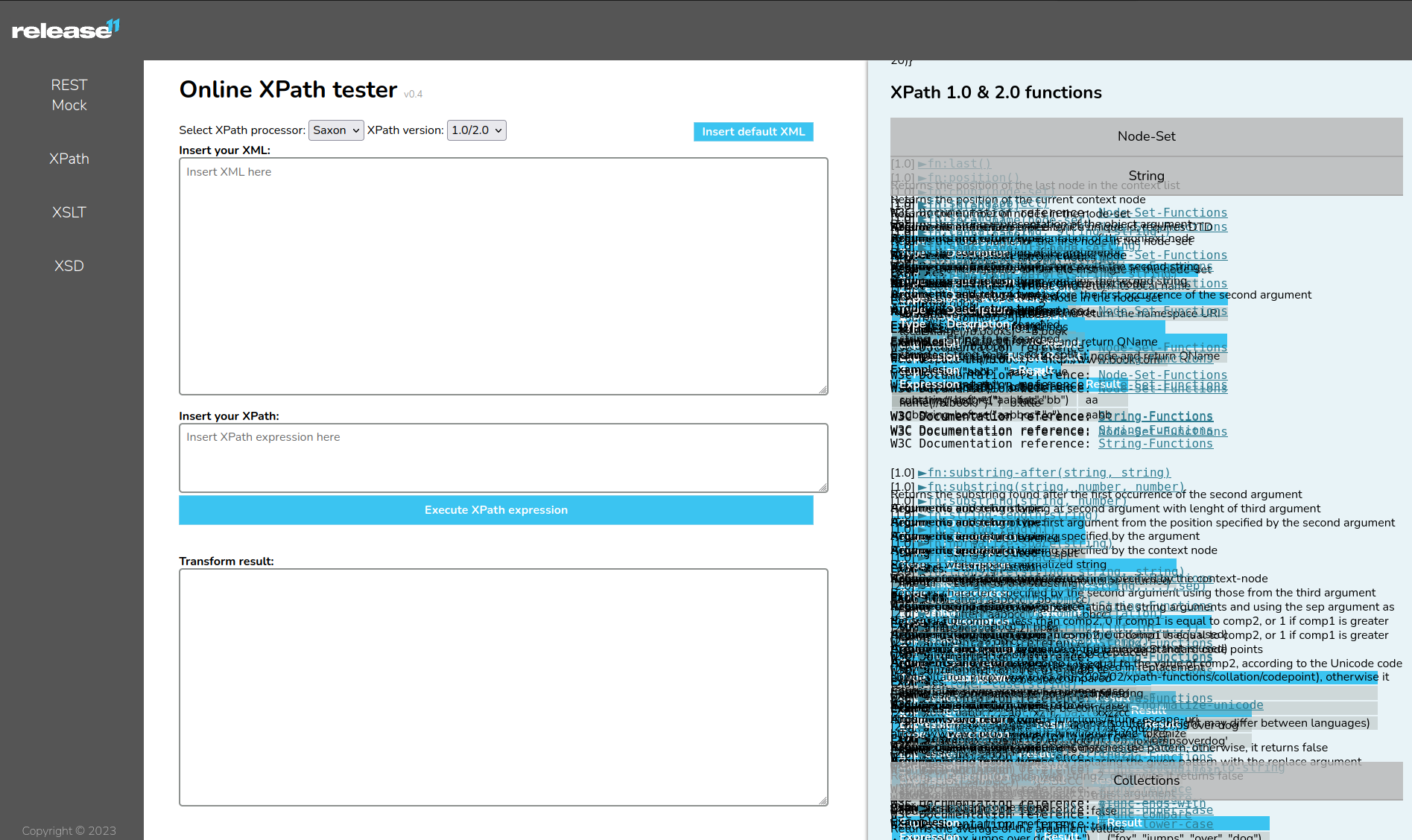Grab the XML text area resize handle
This screenshot has width=1412, height=840.
pyautogui.click(x=823, y=389)
